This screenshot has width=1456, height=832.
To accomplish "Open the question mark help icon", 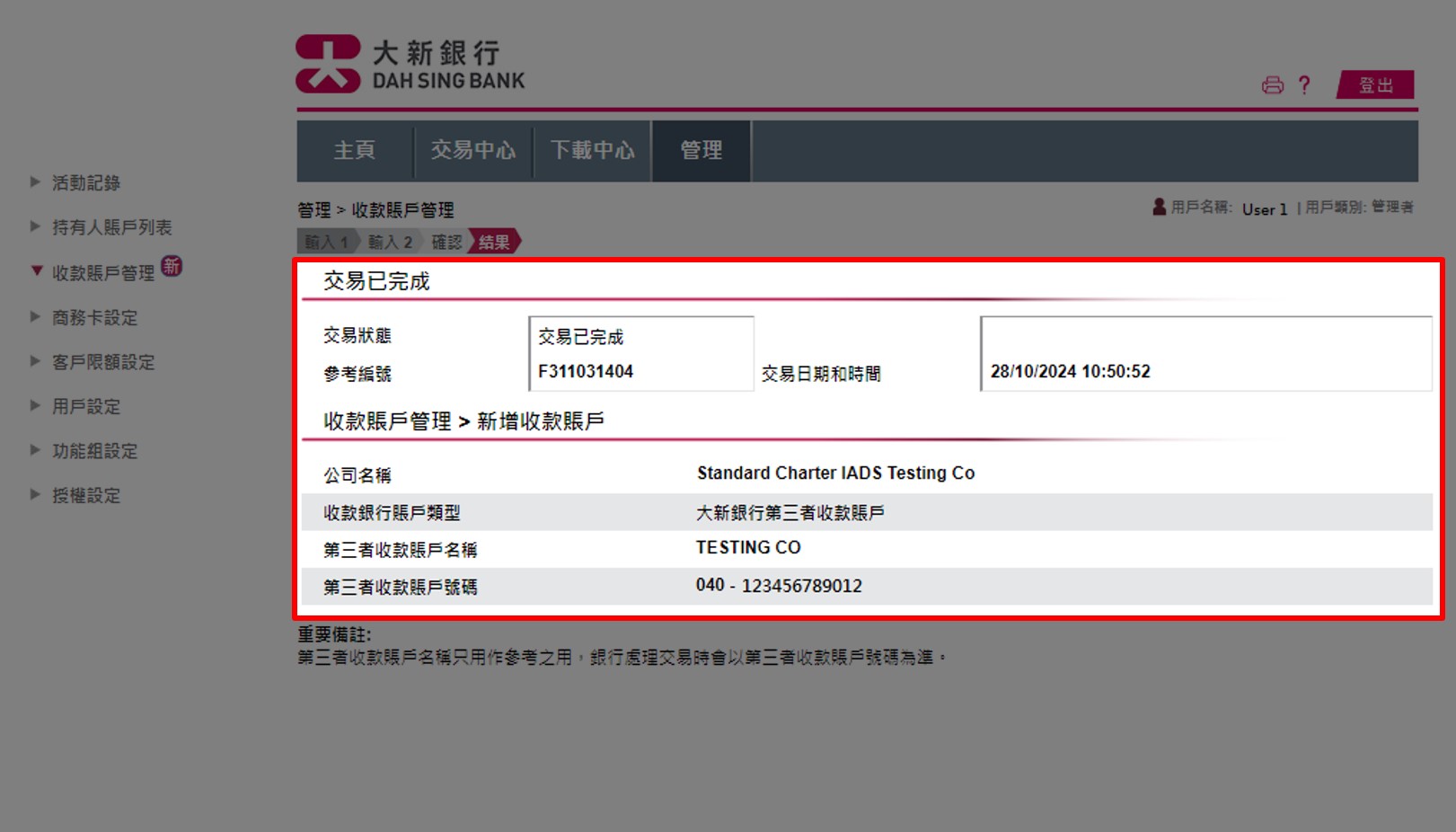I will 1304,84.
